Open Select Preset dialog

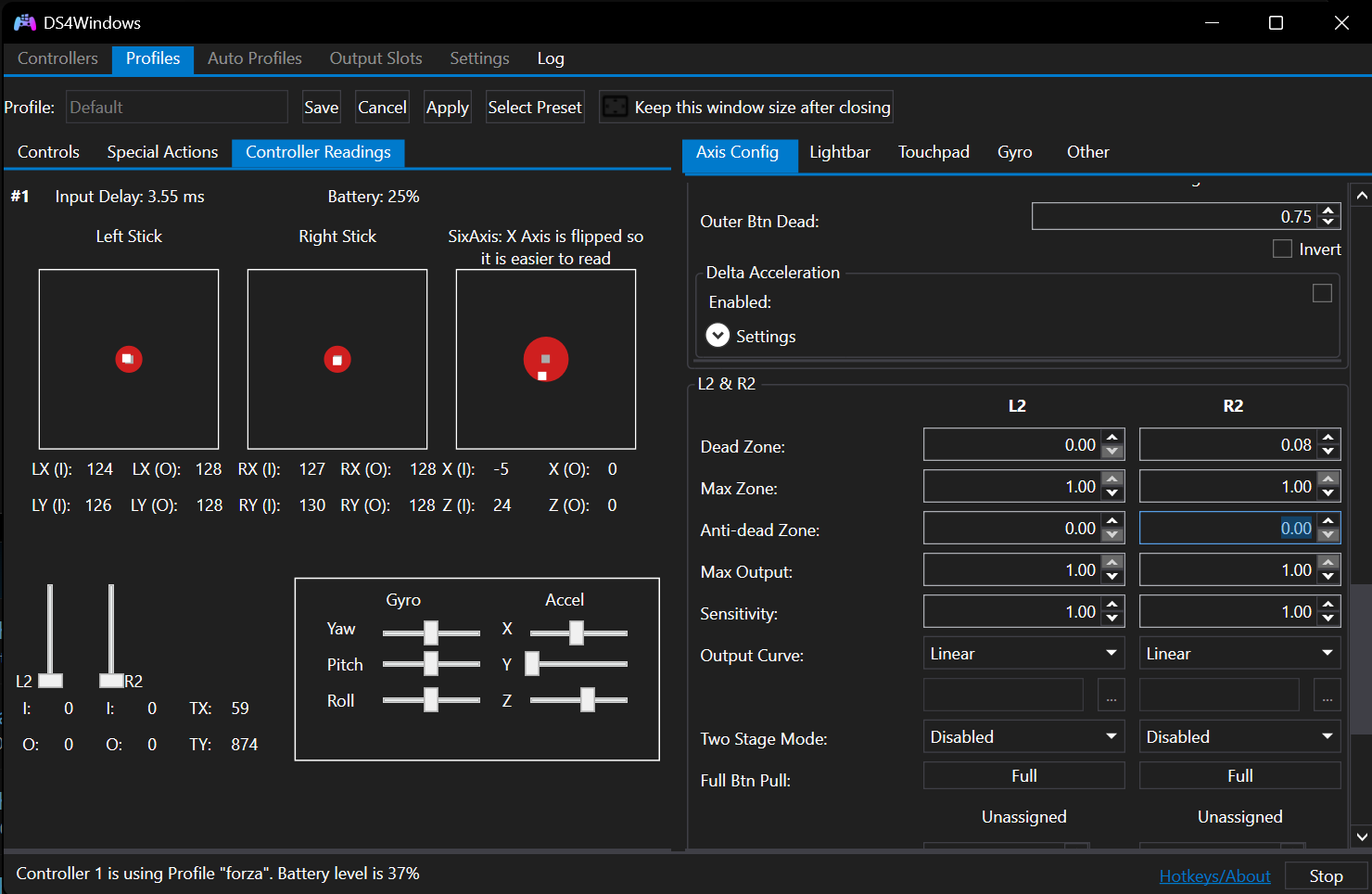pyautogui.click(x=535, y=108)
